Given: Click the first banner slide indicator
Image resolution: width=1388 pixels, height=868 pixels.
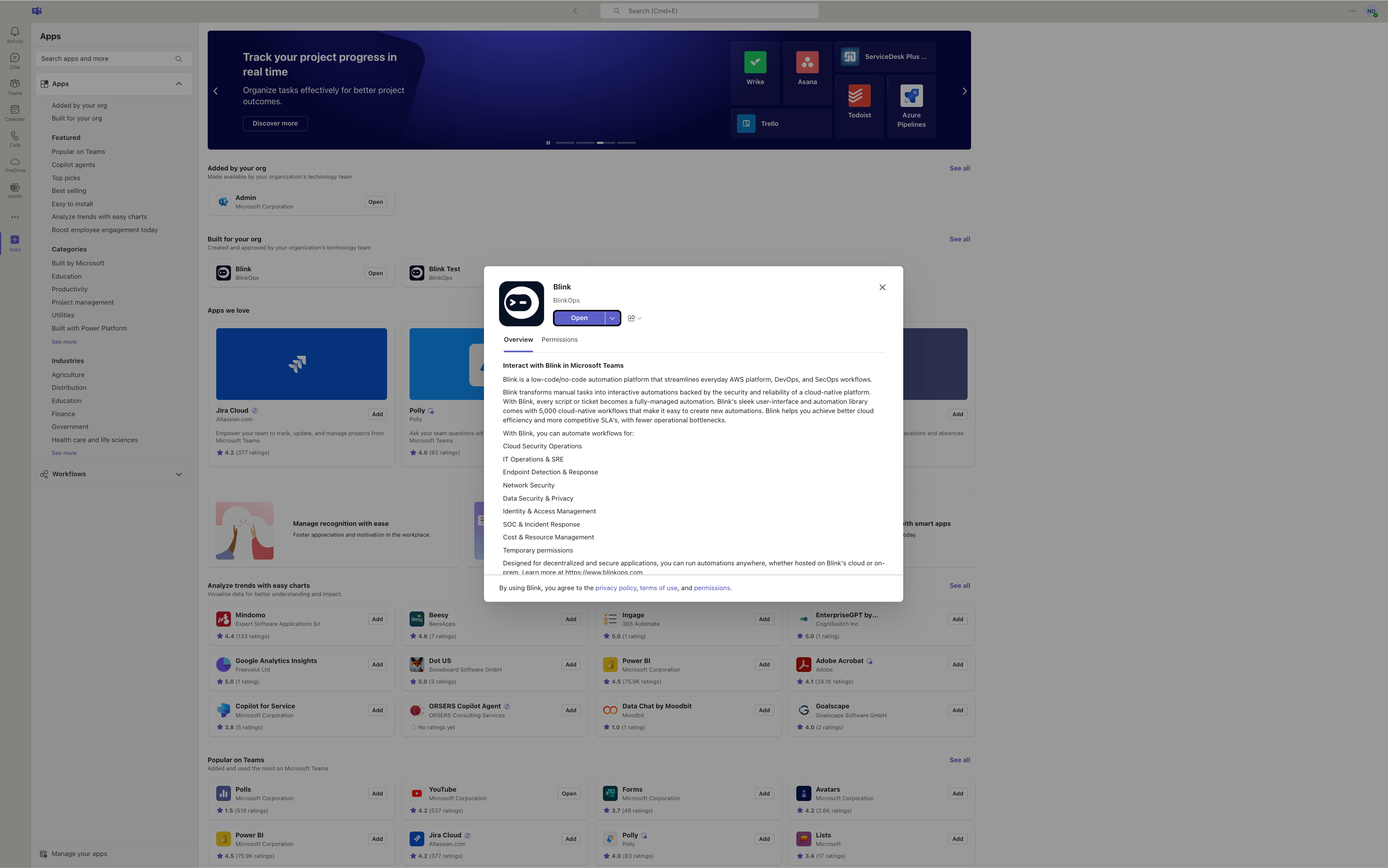Looking at the screenshot, I should tap(565, 142).
